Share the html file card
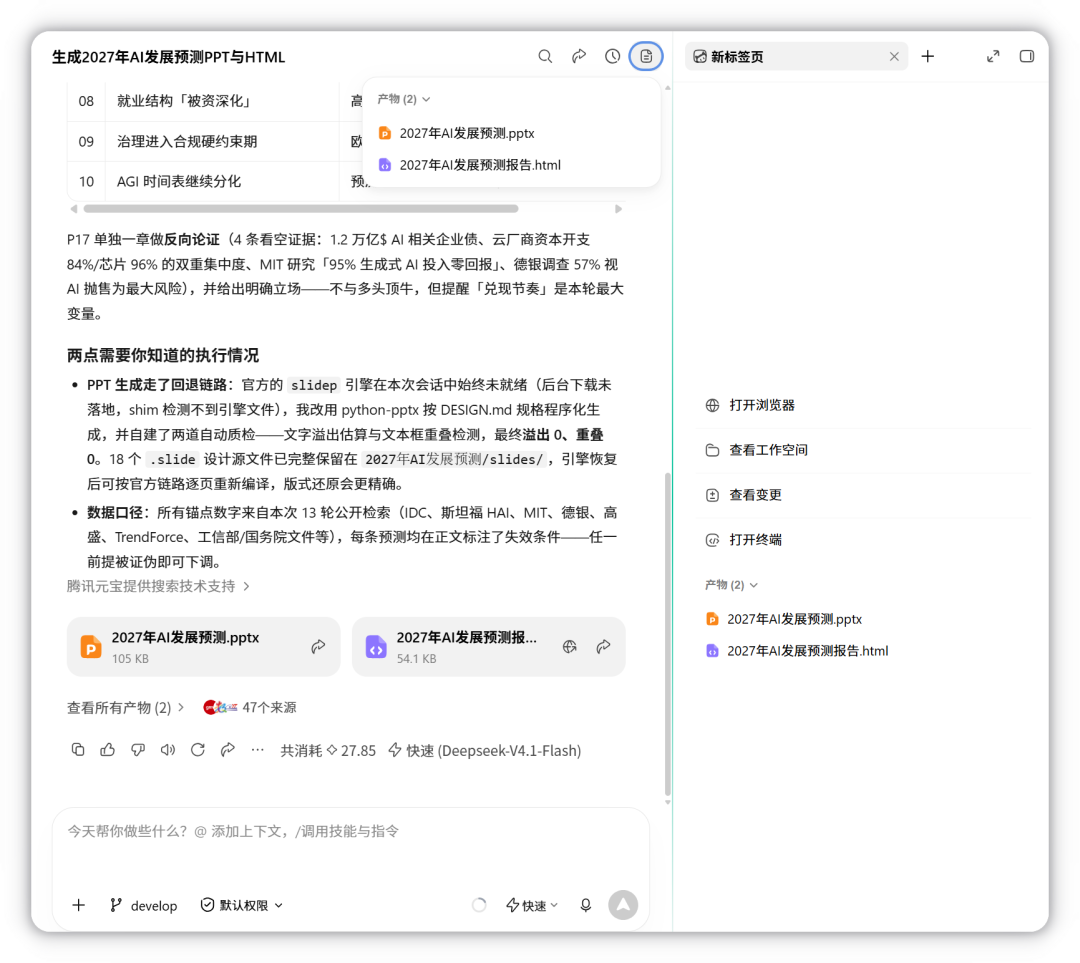This screenshot has width=1080, height=963. (603, 646)
